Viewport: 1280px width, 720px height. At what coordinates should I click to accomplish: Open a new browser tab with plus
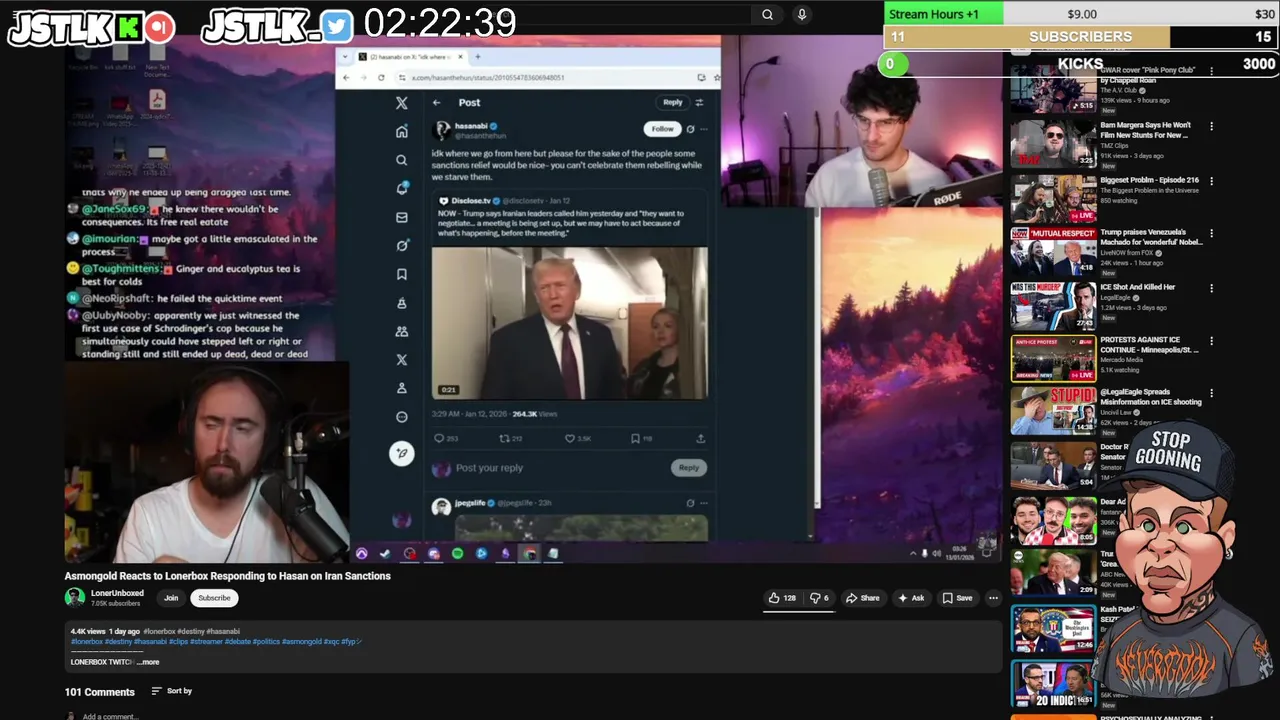tap(477, 57)
